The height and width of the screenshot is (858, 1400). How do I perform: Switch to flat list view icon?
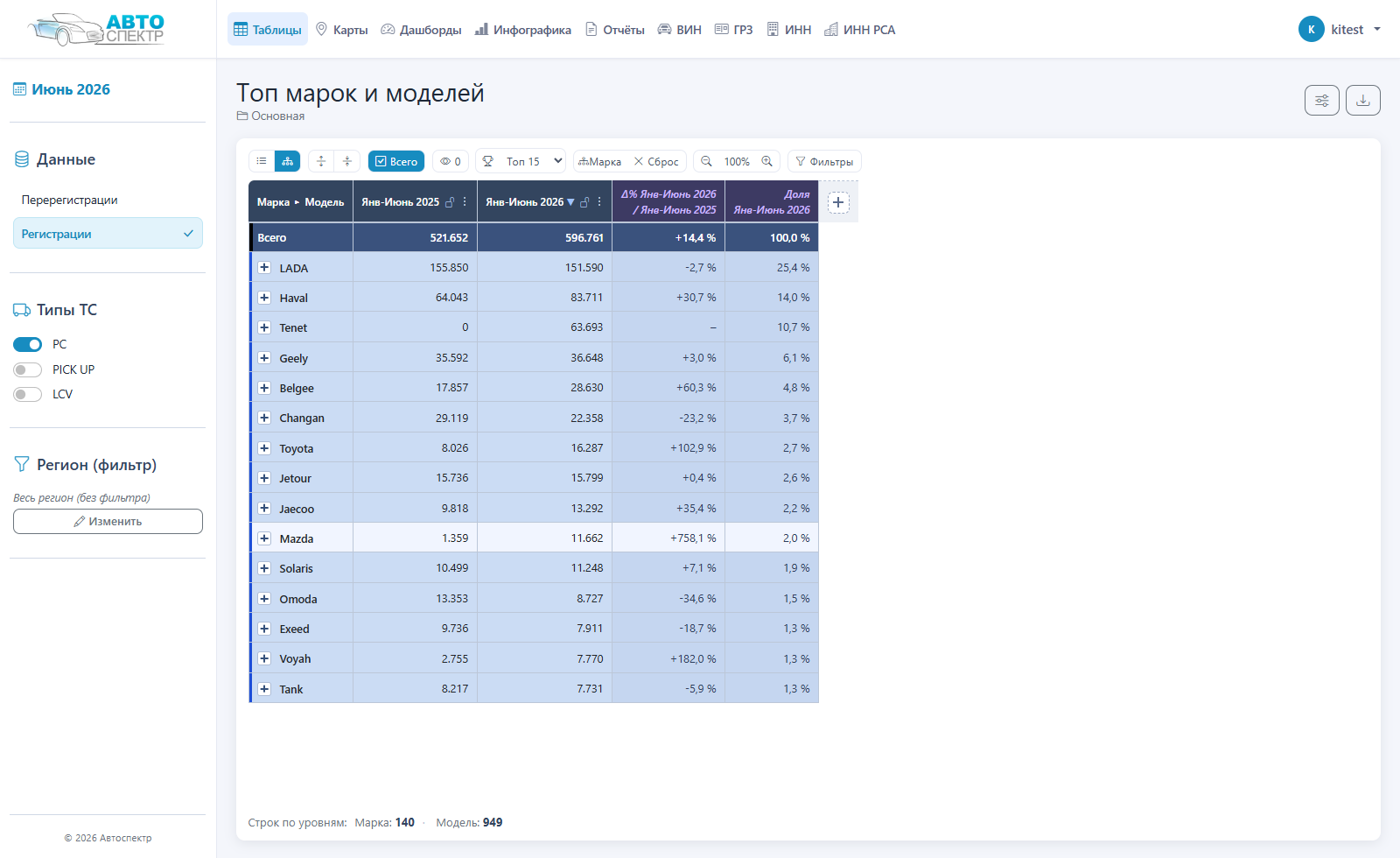(262, 161)
